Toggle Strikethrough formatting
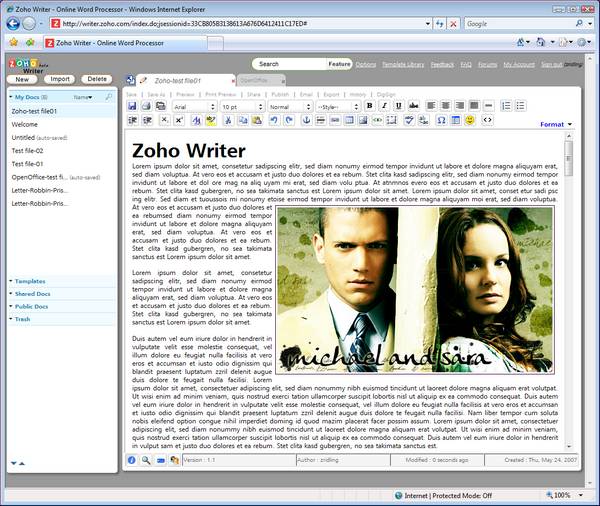Viewport: 600px width, 506px height. (413, 106)
